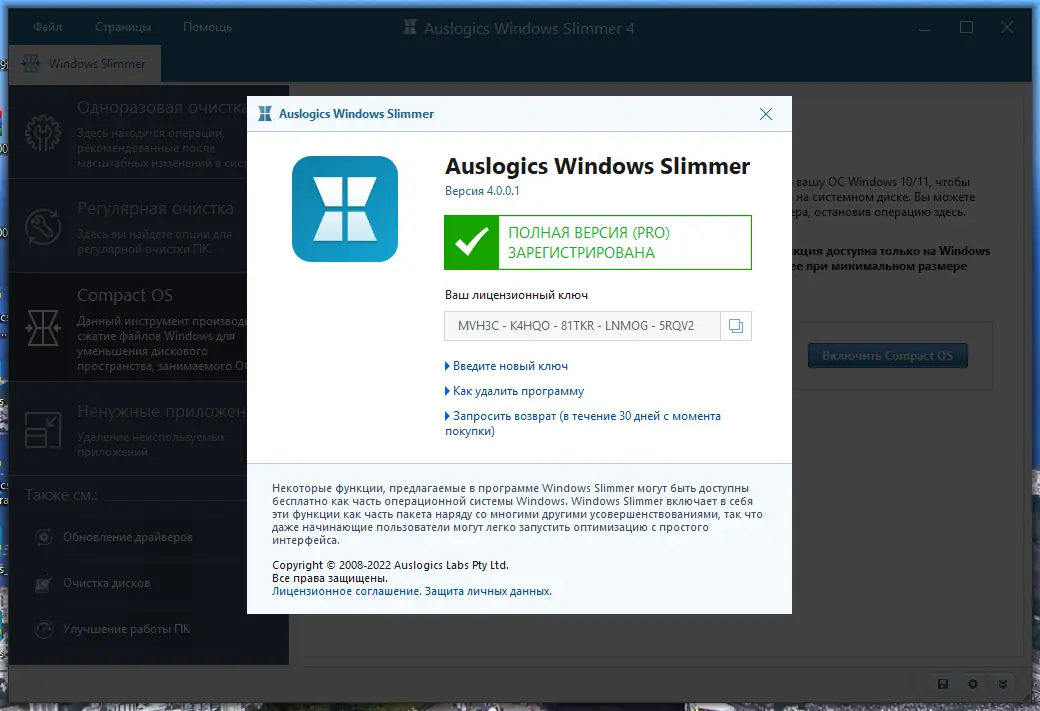Open the 'Лицензионное соглашение' link
The height and width of the screenshot is (711, 1040).
click(346, 591)
